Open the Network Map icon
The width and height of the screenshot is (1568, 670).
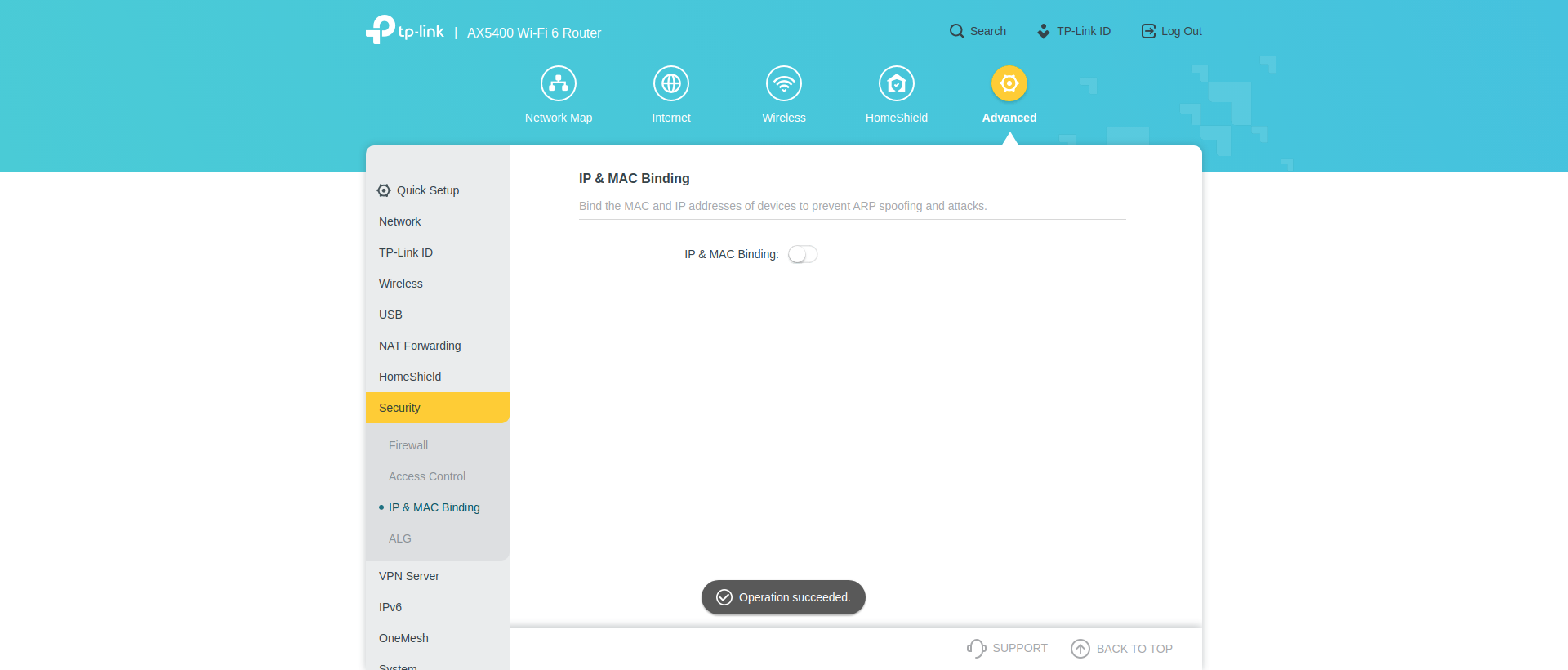click(559, 83)
